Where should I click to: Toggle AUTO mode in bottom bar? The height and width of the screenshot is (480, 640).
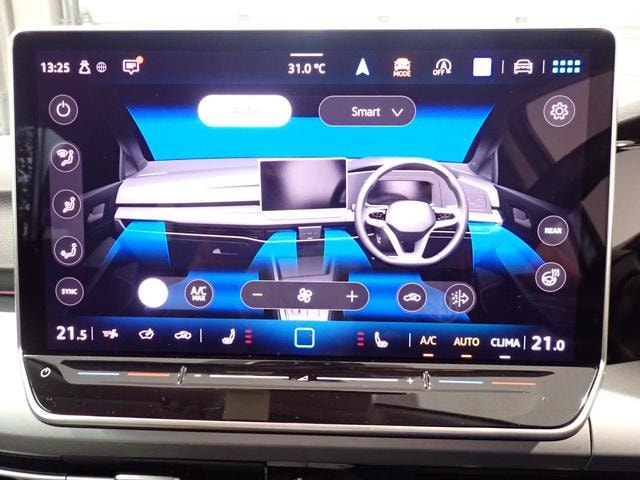click(466, 342)
